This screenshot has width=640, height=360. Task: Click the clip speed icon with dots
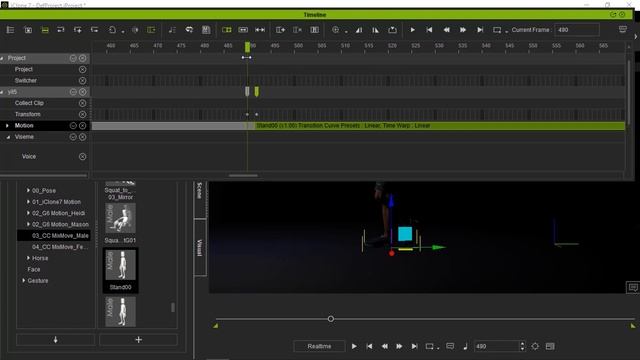click(x=243, y=30)
